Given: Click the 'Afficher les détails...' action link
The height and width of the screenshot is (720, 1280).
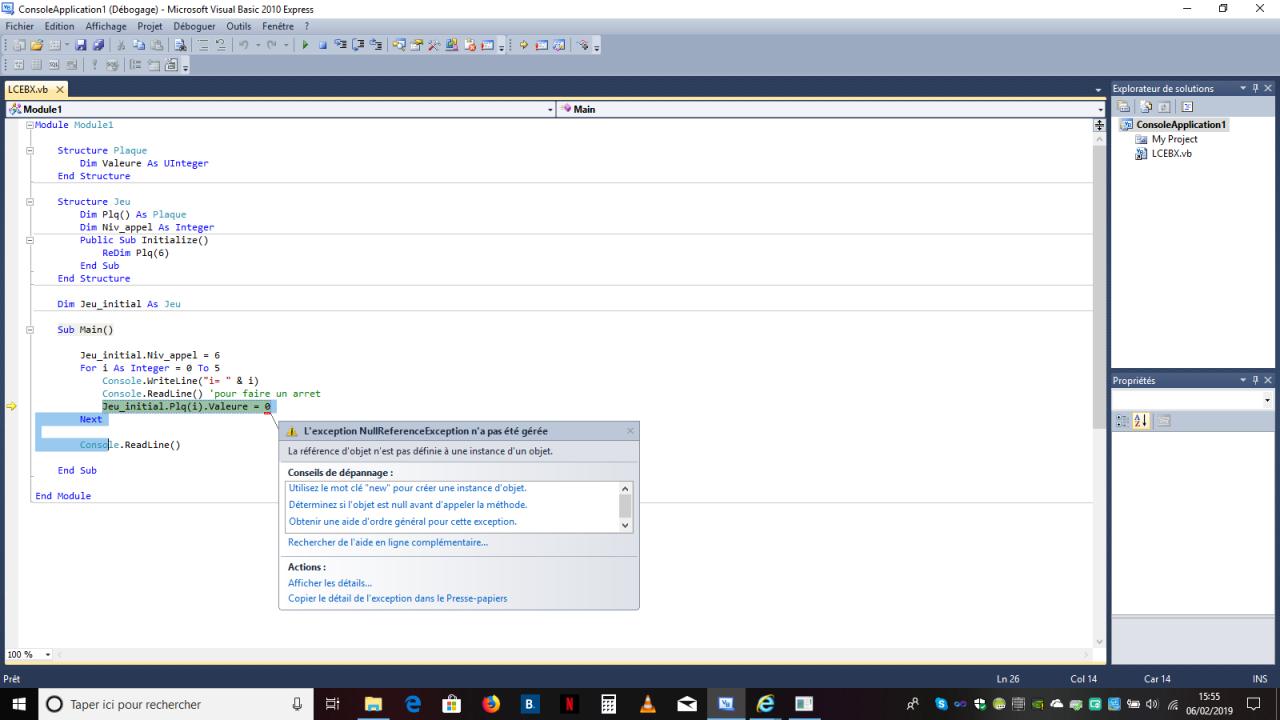Looking at the screenshot, I should click(x=330, y=583).
